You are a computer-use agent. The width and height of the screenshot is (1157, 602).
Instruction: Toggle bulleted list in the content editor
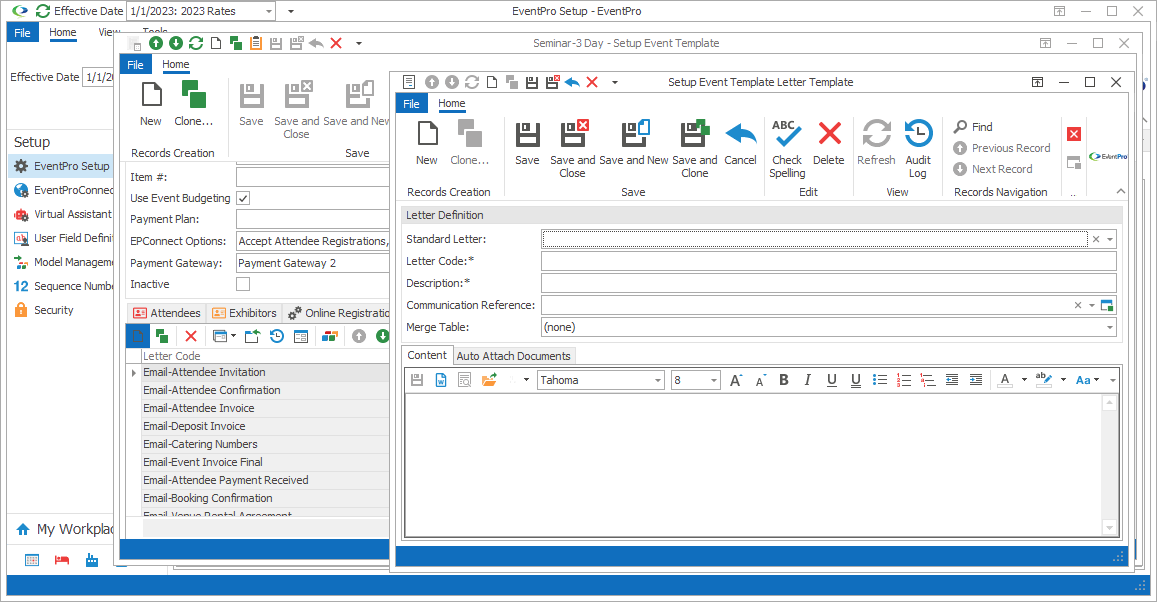click(880, 380)
